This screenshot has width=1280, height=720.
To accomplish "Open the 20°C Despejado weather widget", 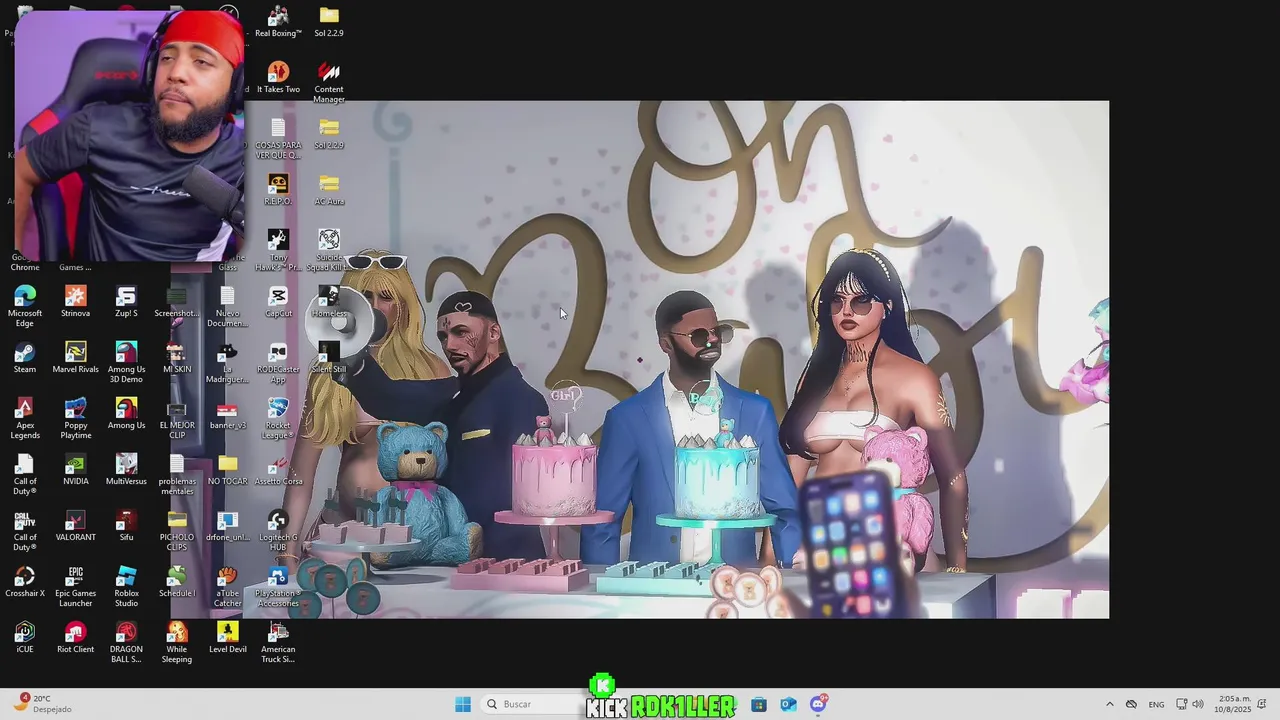I will 42,704.
